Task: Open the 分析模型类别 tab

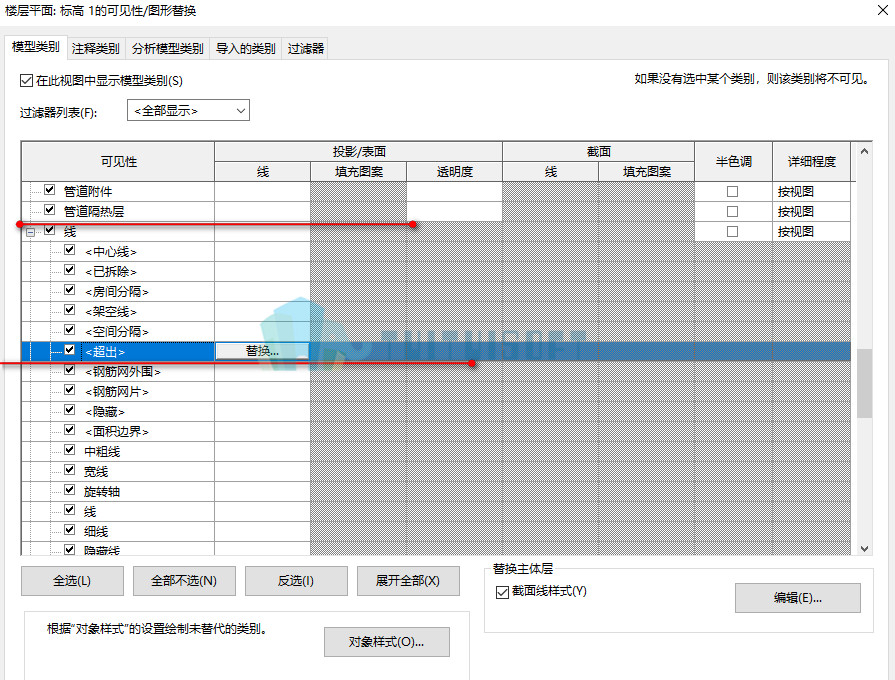Action: click(x=167, y=49)
